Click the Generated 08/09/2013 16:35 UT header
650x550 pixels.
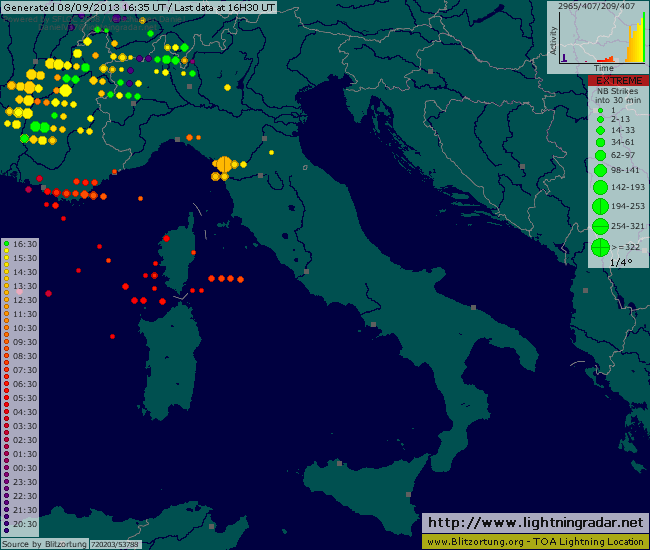[138, 7]
